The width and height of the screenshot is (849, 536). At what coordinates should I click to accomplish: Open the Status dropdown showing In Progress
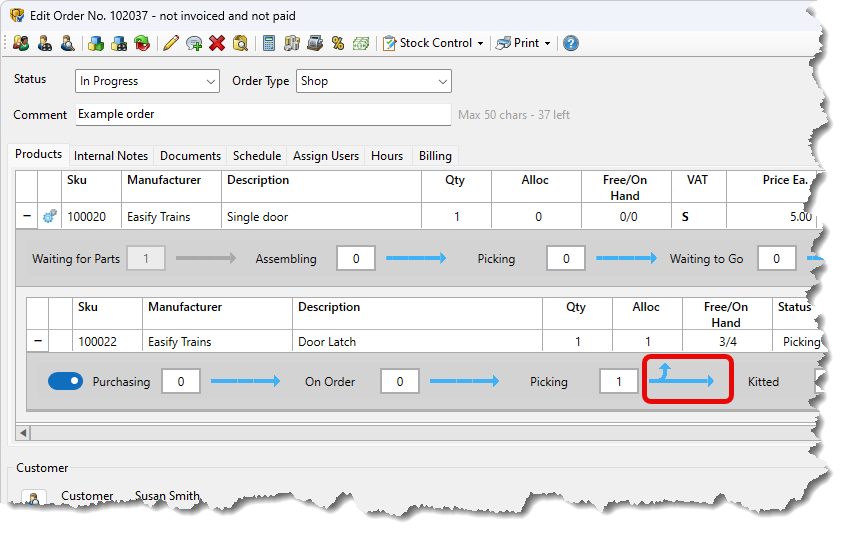(x=147, y=81)
